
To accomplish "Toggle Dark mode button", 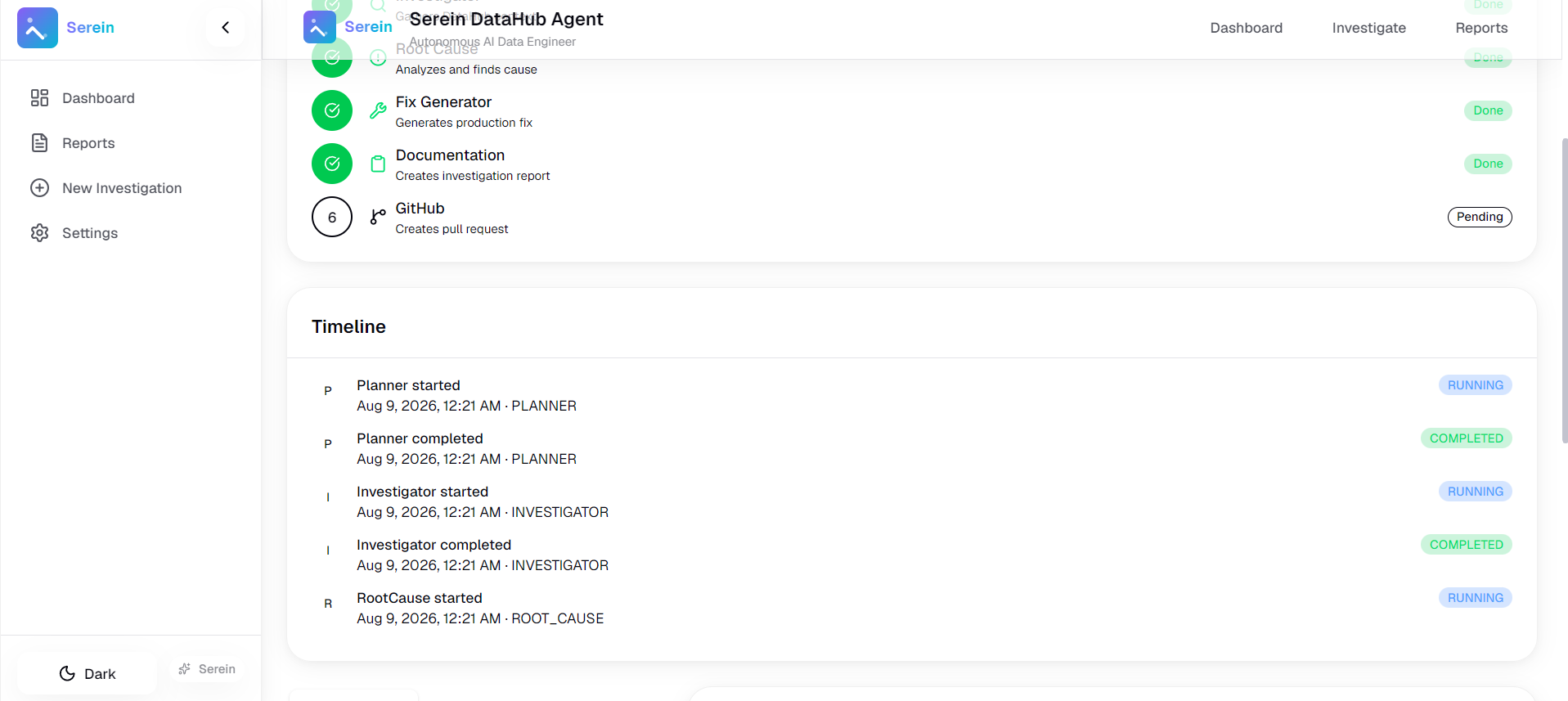I will click(x=88, y=673).
